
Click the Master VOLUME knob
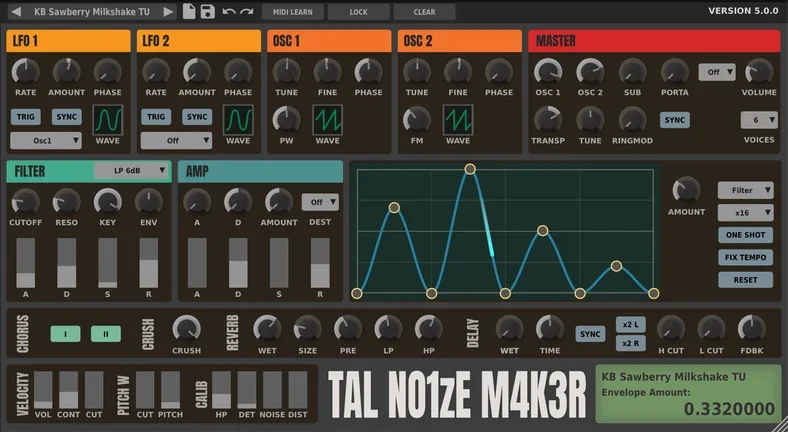coord(759,71)
